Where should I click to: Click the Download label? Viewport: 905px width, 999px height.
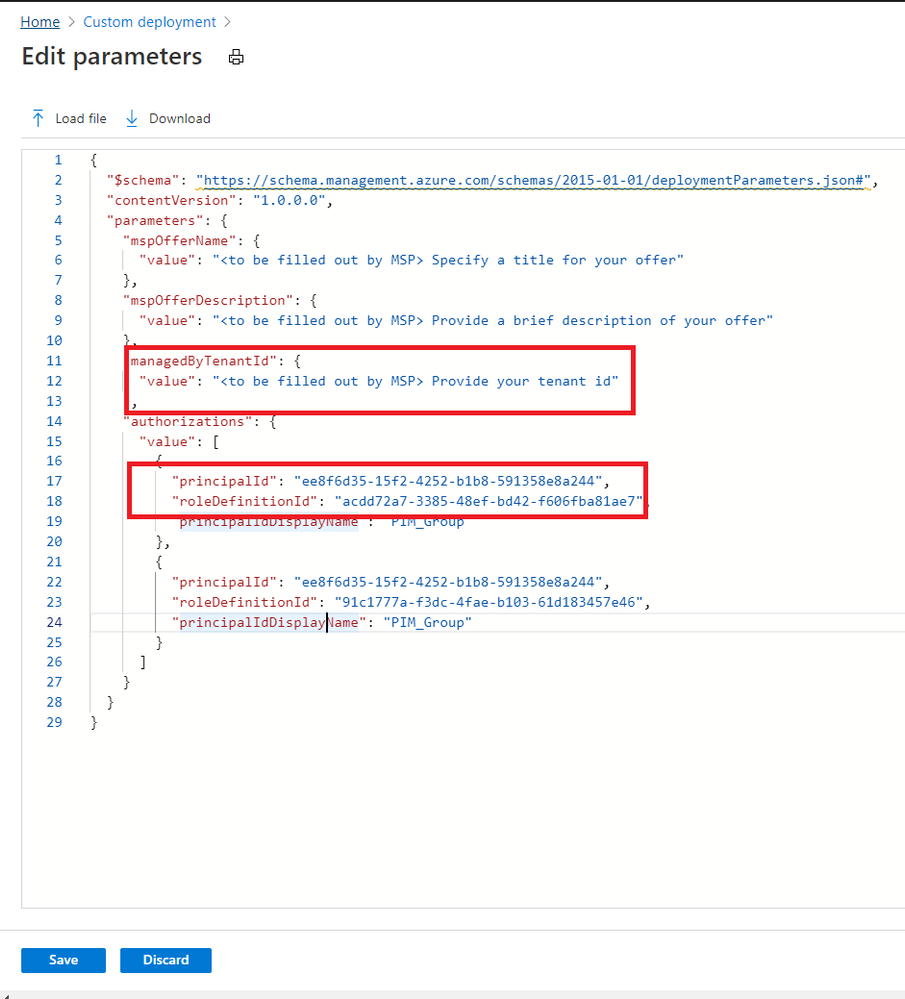click(180, 119)
